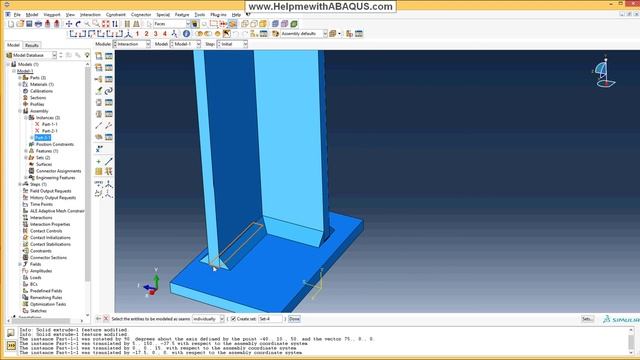640x360 pixels.
Task: Apply custom view 4
Action: [165, 34]
